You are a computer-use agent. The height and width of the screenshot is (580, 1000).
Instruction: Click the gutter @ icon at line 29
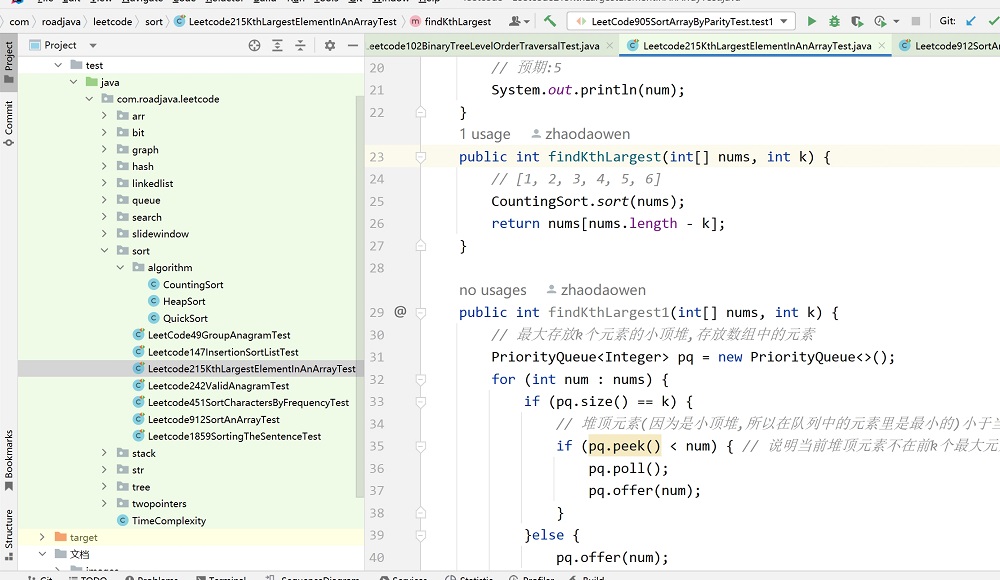pos(400,311)
